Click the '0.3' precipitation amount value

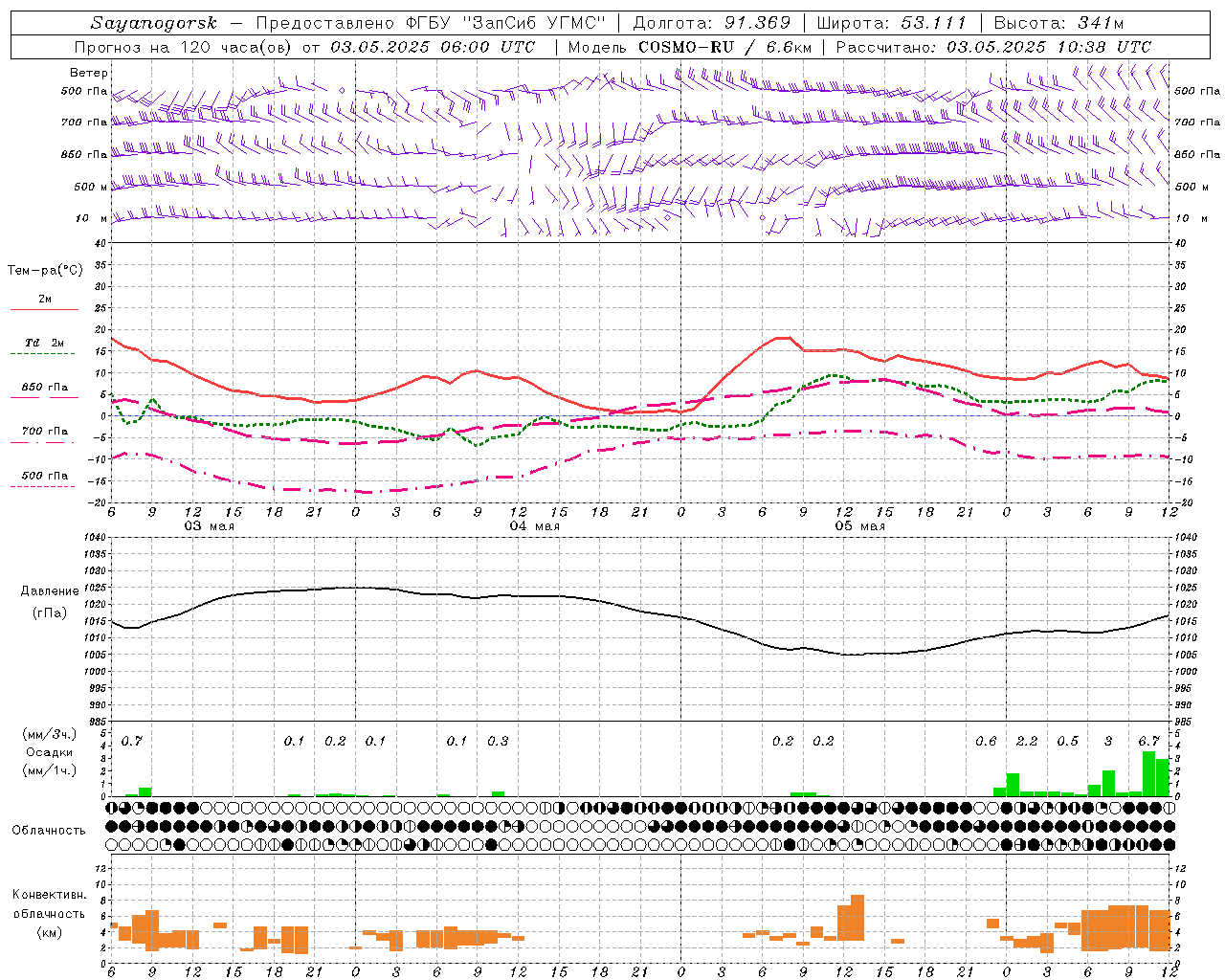coord(498,742)
